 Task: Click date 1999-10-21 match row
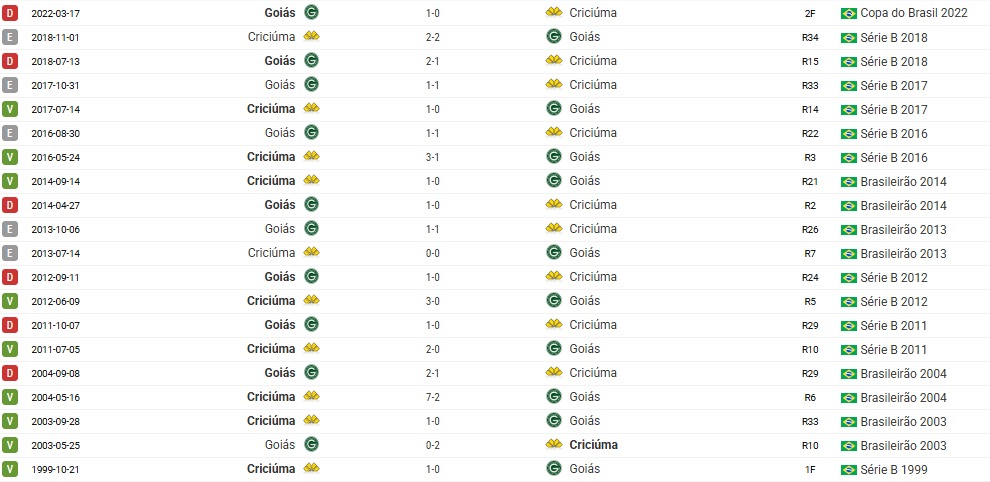[x=56, y=469]
